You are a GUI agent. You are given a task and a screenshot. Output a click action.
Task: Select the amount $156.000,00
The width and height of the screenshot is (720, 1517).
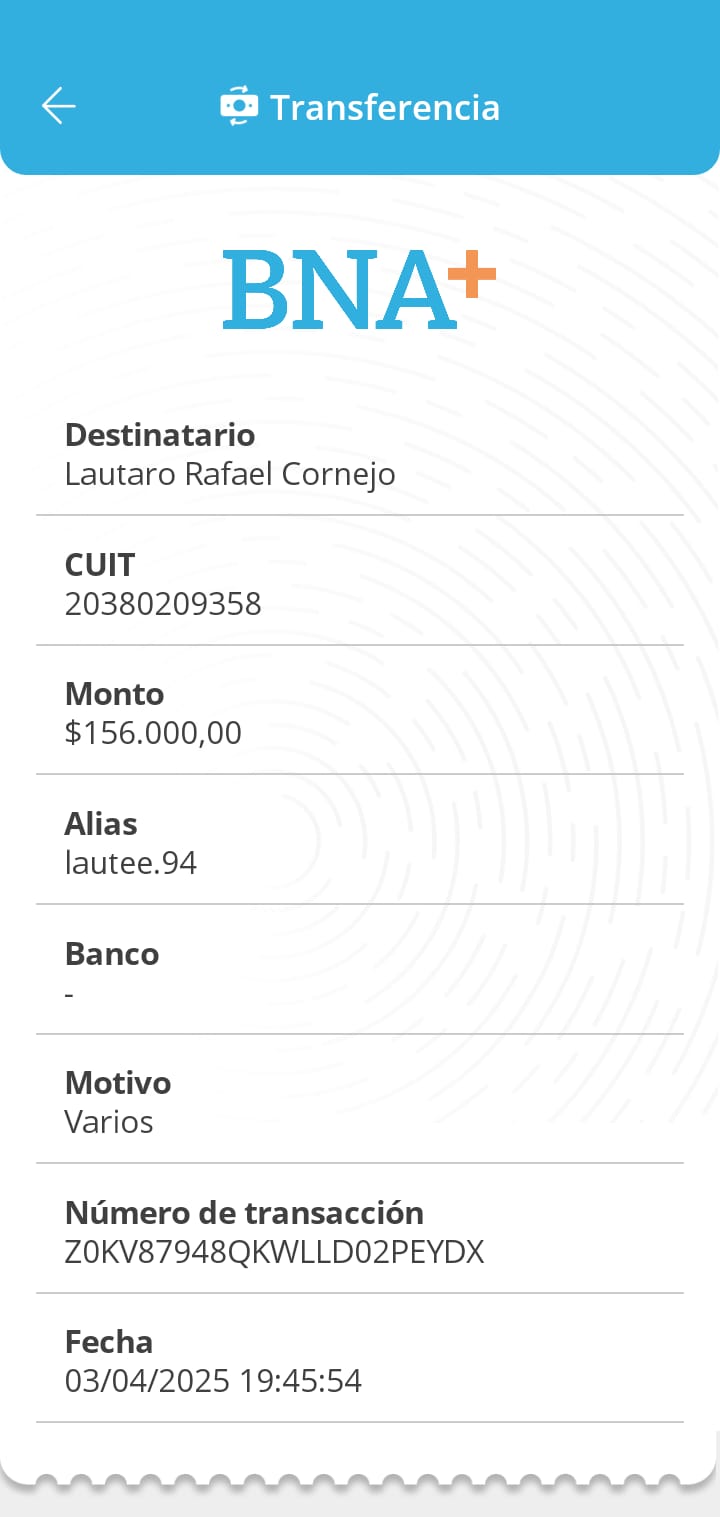point(153,733)
